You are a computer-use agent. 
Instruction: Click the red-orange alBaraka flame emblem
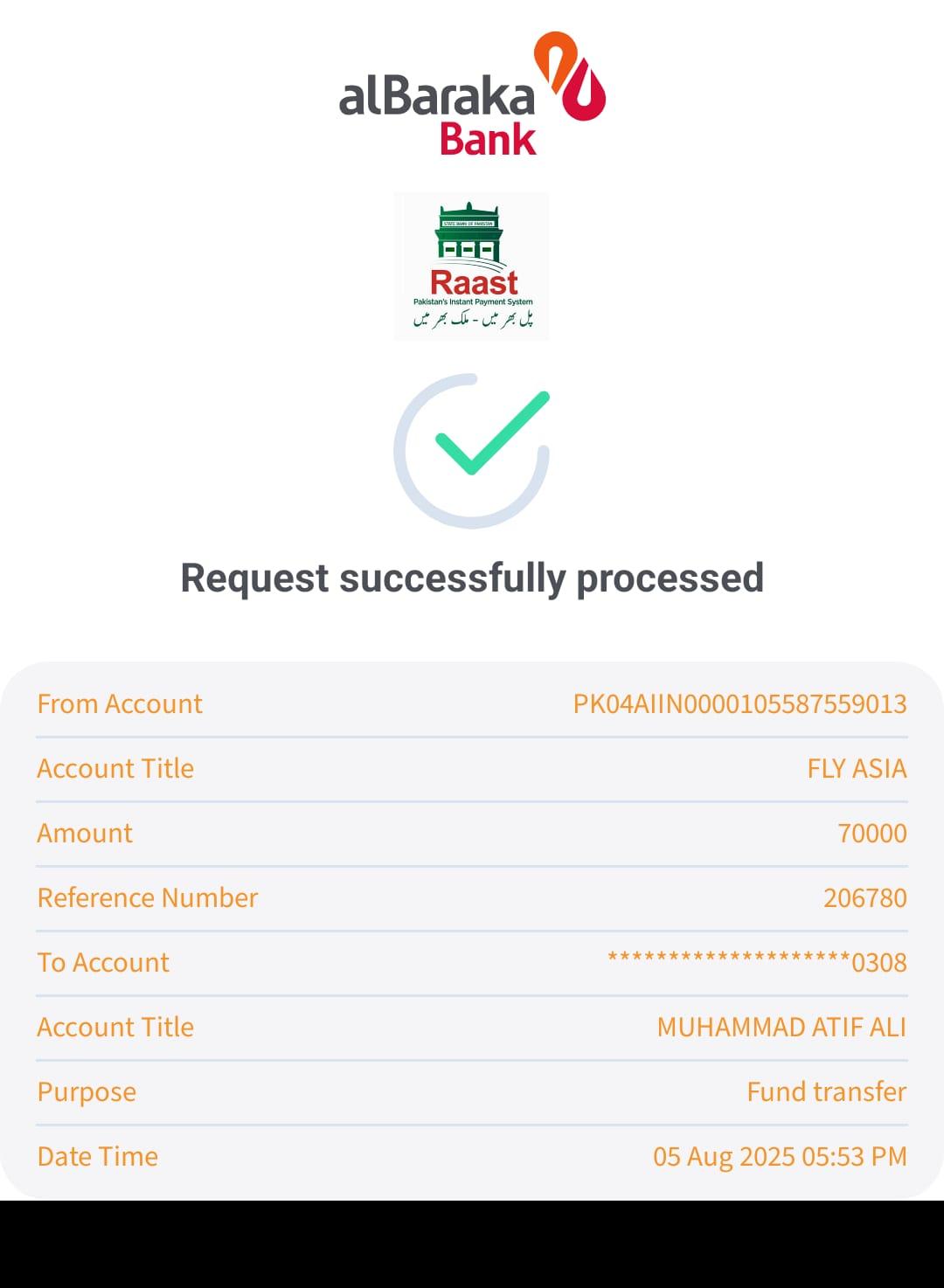tap(572, 77)
